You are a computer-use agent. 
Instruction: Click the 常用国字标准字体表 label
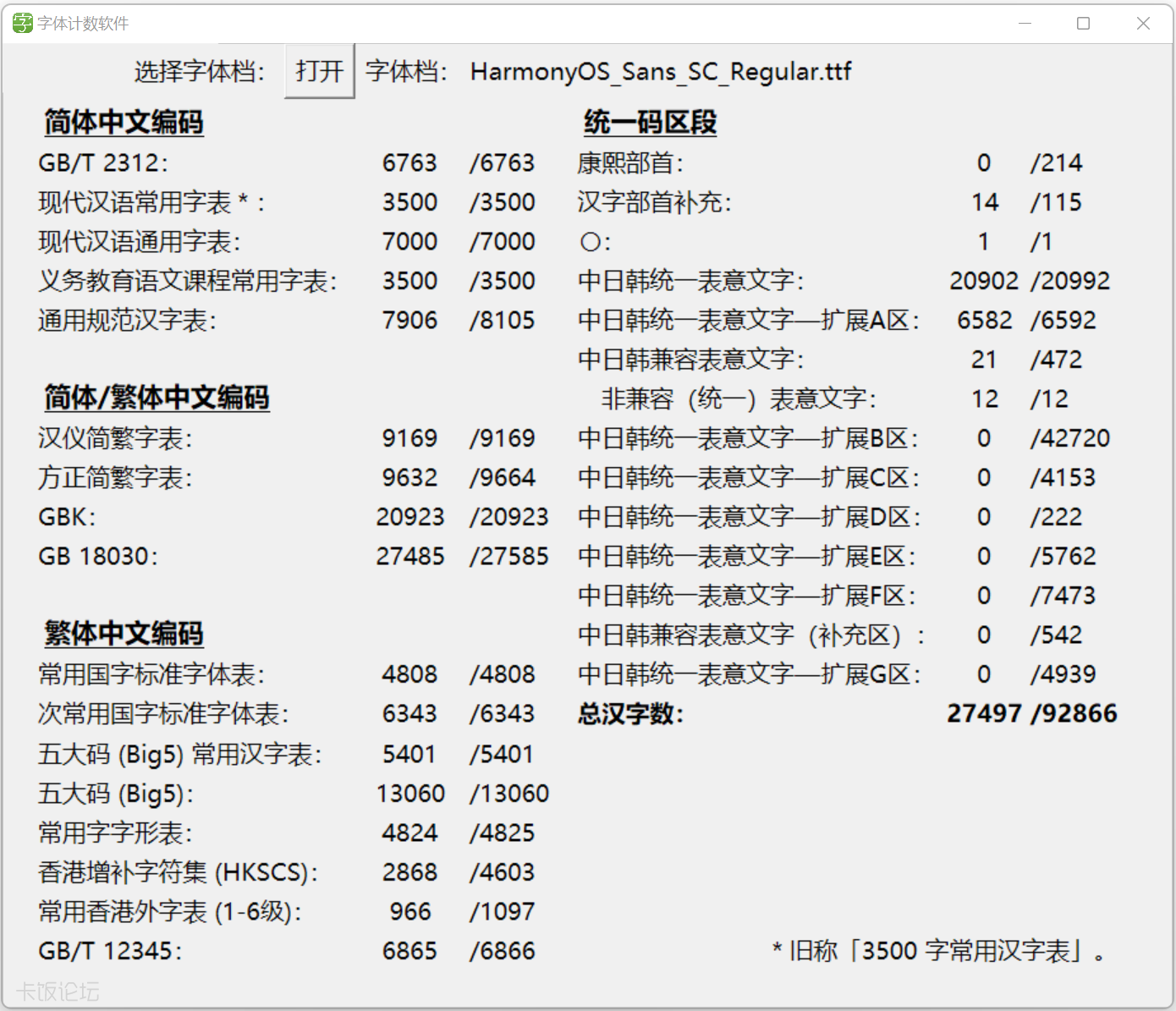click(151, 674)
